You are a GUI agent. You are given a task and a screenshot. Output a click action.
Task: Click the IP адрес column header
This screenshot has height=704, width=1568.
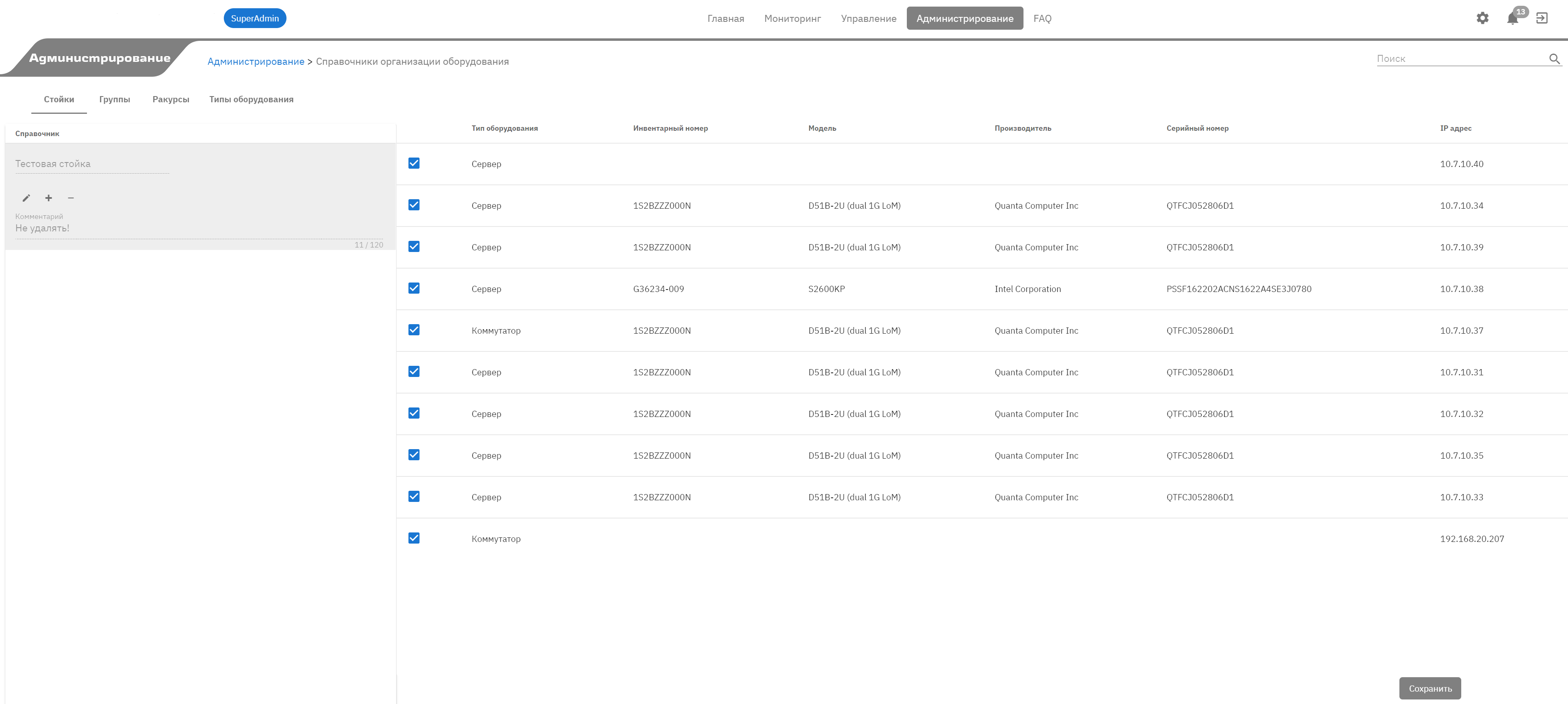pyautogui.click(x=1455, y=129)
